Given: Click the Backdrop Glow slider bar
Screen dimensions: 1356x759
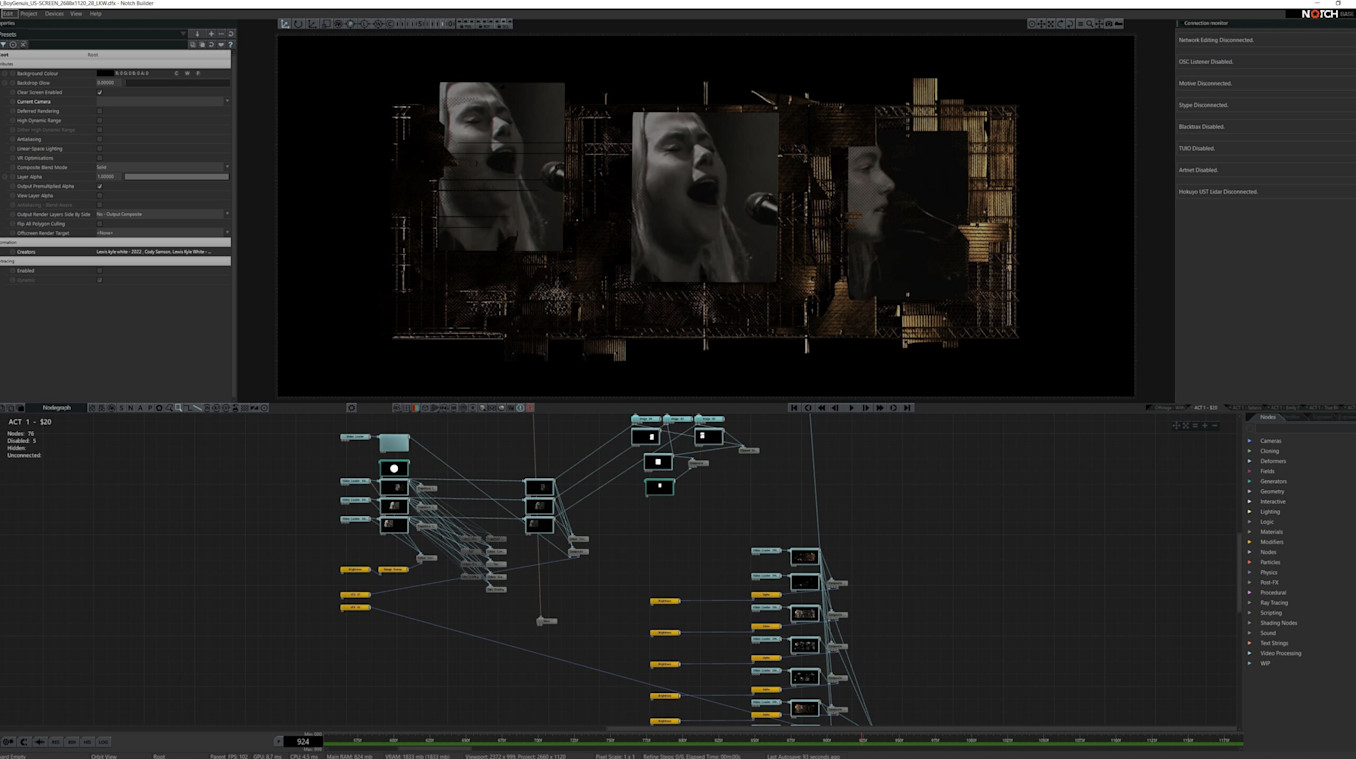Looking at the screenshot, I should coord(176,83).
